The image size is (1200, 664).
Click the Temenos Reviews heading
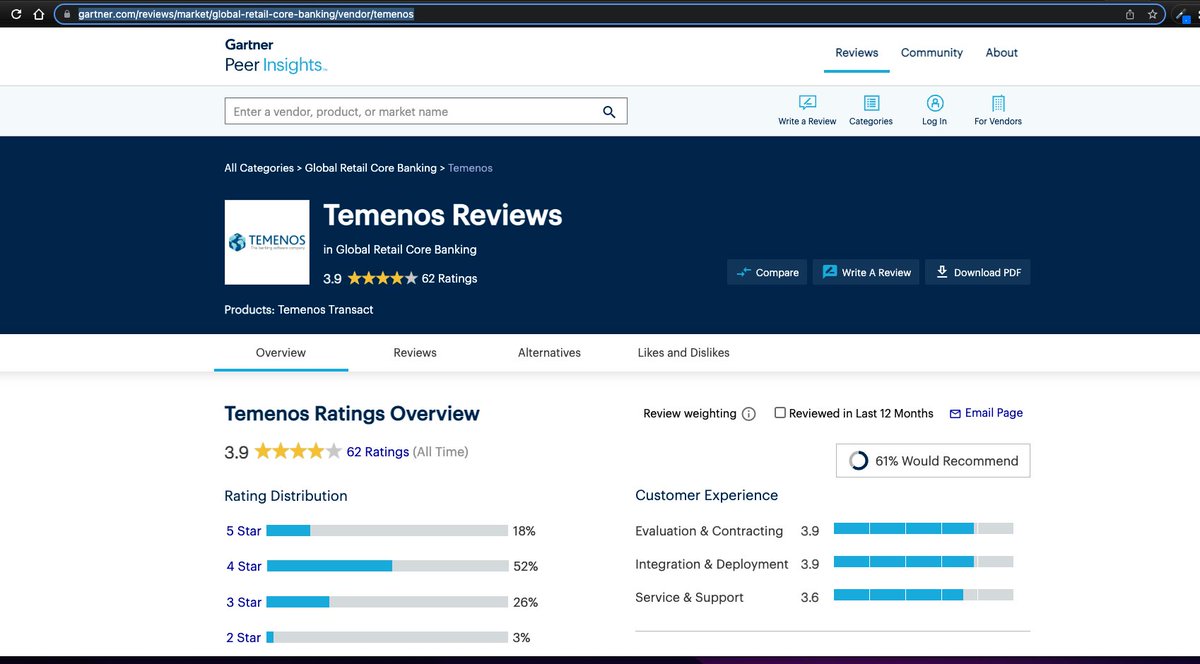(443, 215)
